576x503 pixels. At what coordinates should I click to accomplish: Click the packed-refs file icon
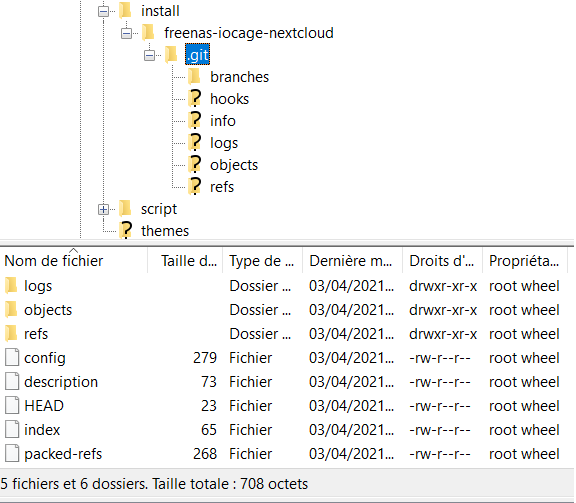tap(12, 453)
